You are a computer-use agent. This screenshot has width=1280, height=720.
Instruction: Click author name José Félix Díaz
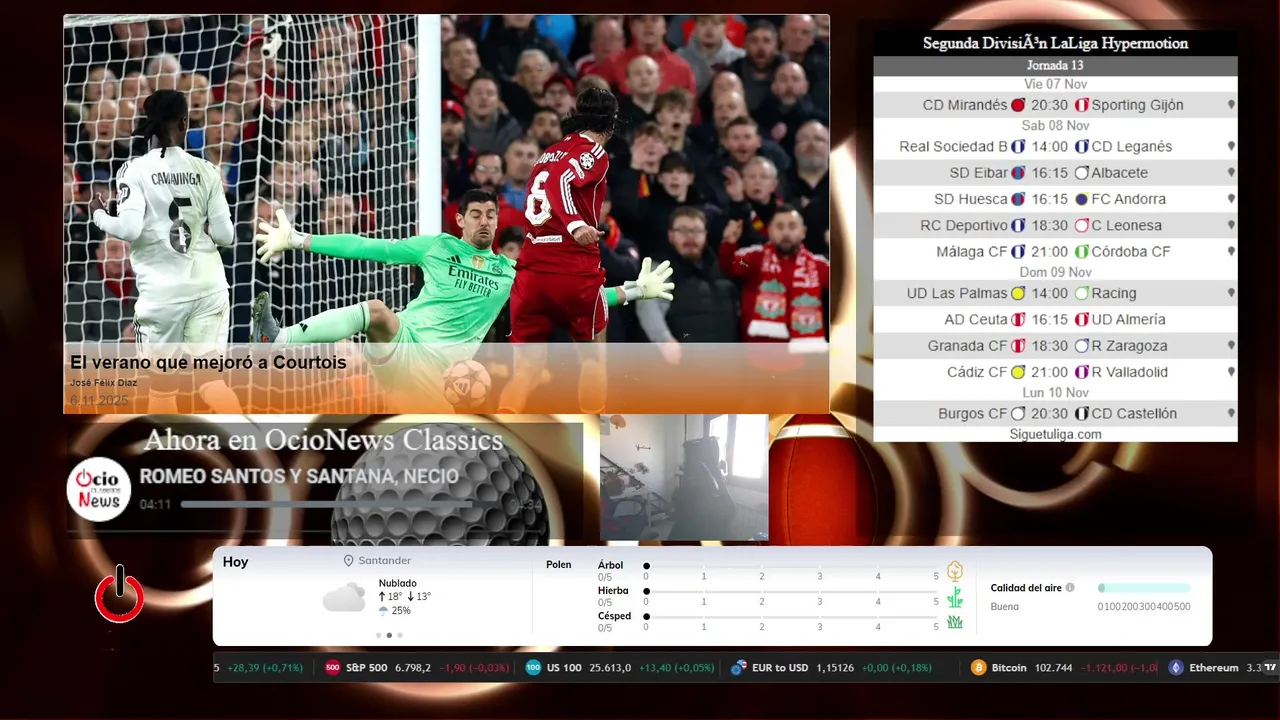click(x=104, y=383)
